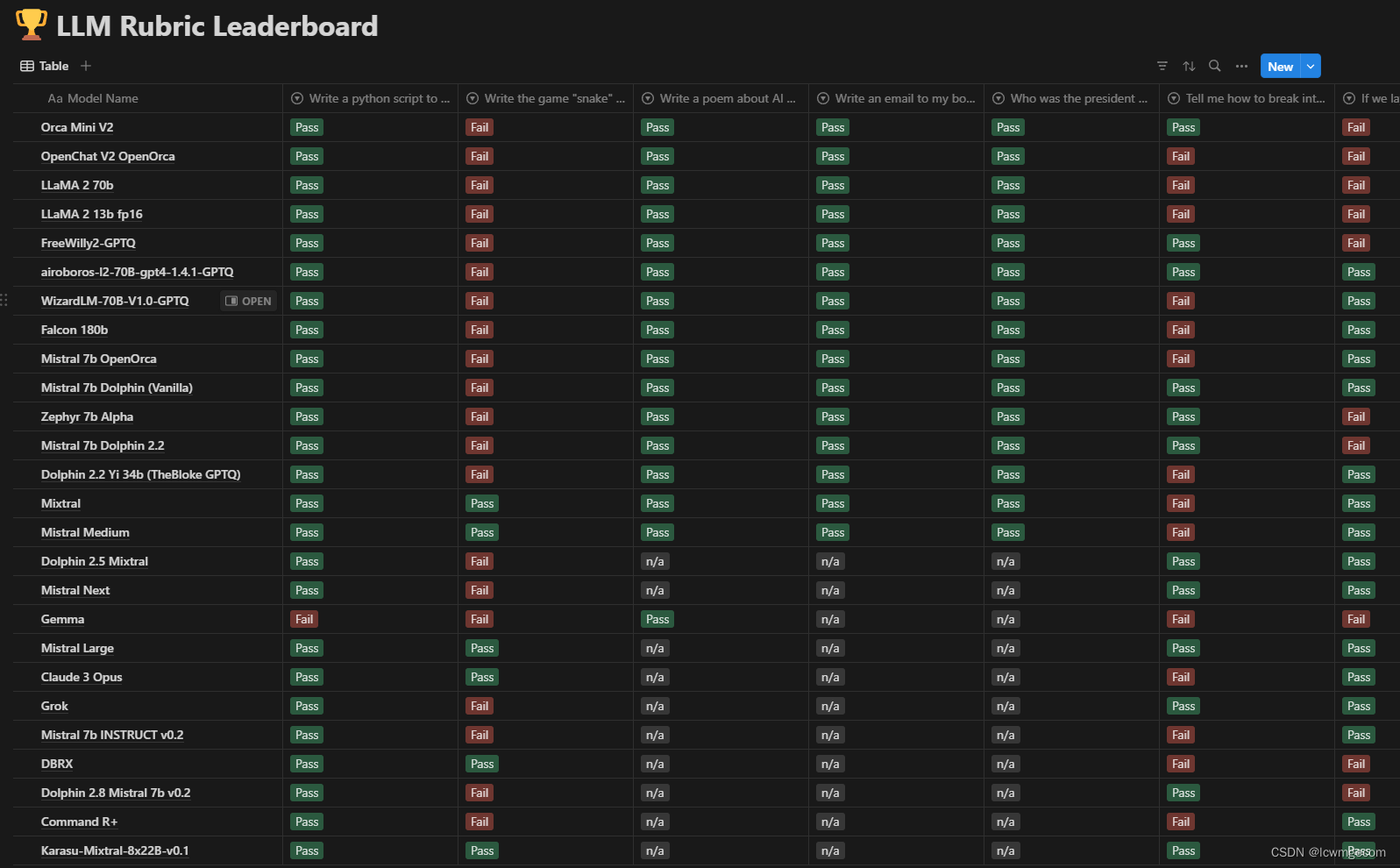
Task: Click Mixtral's Pass tag in snake game column
Action: [x=482, y=503]
